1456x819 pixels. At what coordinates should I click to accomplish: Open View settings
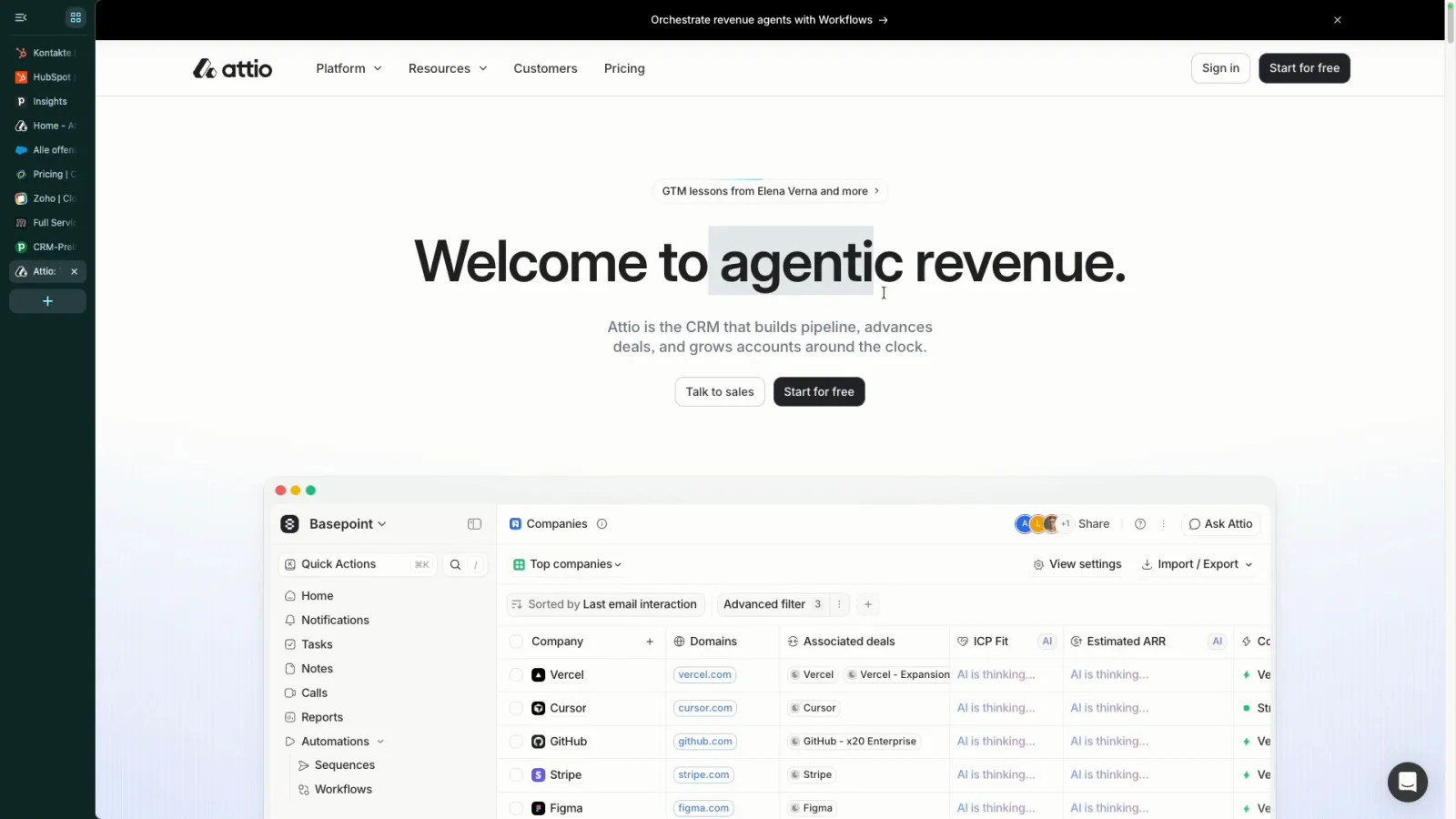[1077, 564]
